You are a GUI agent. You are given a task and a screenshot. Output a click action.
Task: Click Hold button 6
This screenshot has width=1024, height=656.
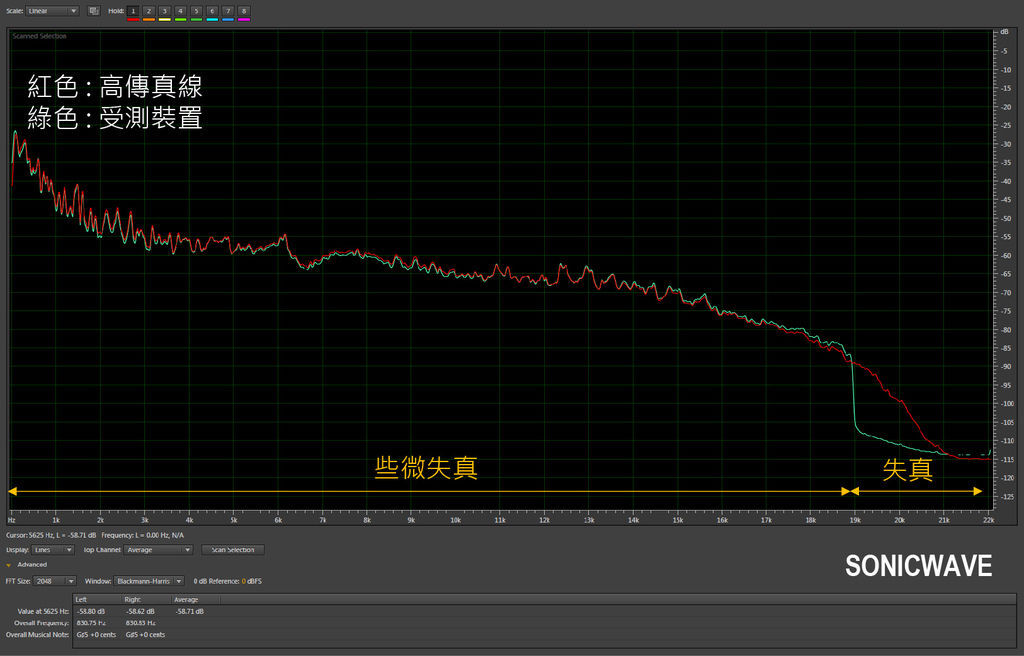coord(212,10)
